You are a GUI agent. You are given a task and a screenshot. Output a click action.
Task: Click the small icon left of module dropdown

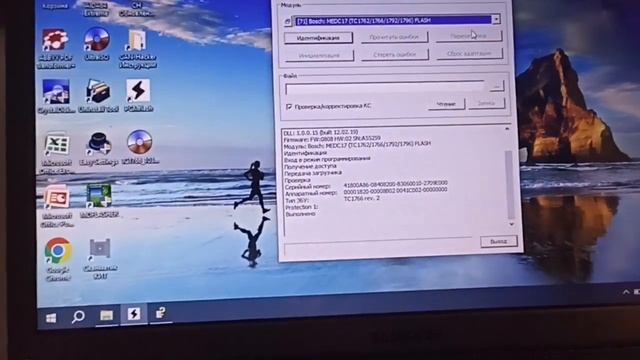[x=287, y=21]
